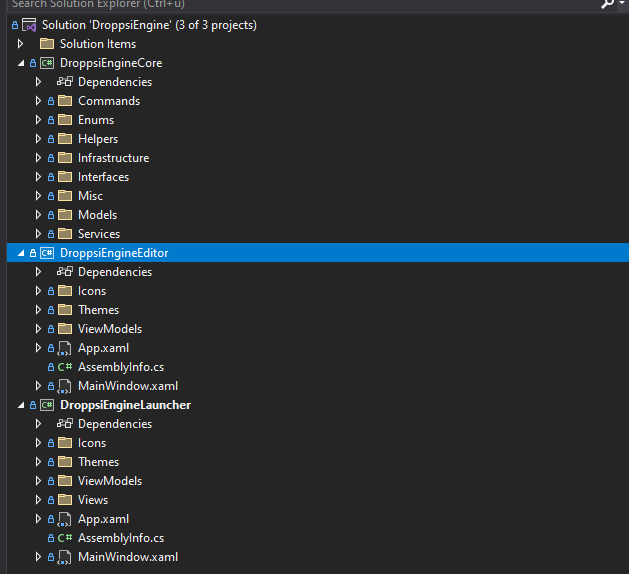
Task: Expand ViewModels in DroppsiEngineEditor
Action: click(x=38, y=329)
